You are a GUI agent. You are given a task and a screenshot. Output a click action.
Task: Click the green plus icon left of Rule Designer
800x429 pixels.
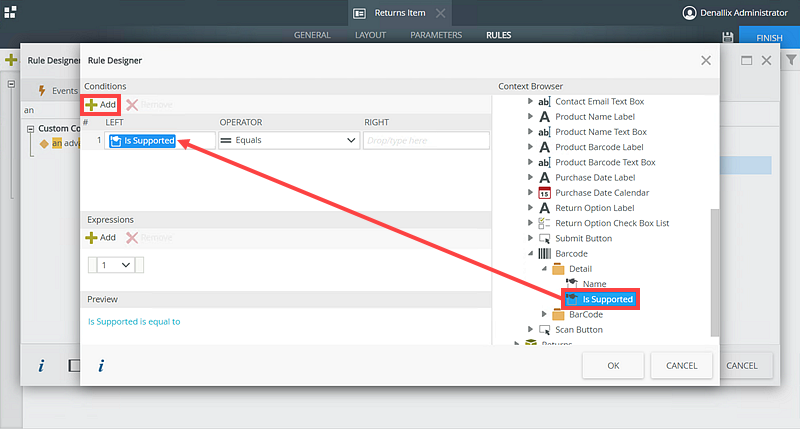coord(11,60)
